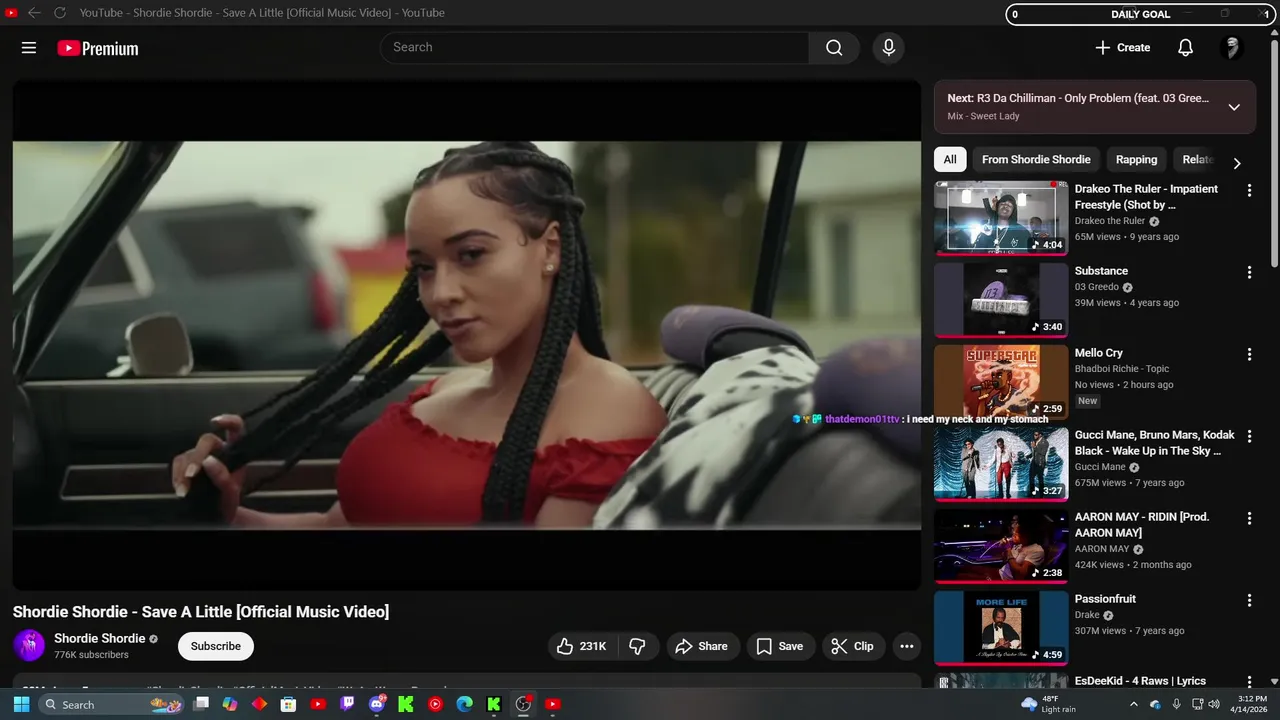Open options for Gucci Mane Wake Up video
1280x720 pixels.
(1249, 436)
